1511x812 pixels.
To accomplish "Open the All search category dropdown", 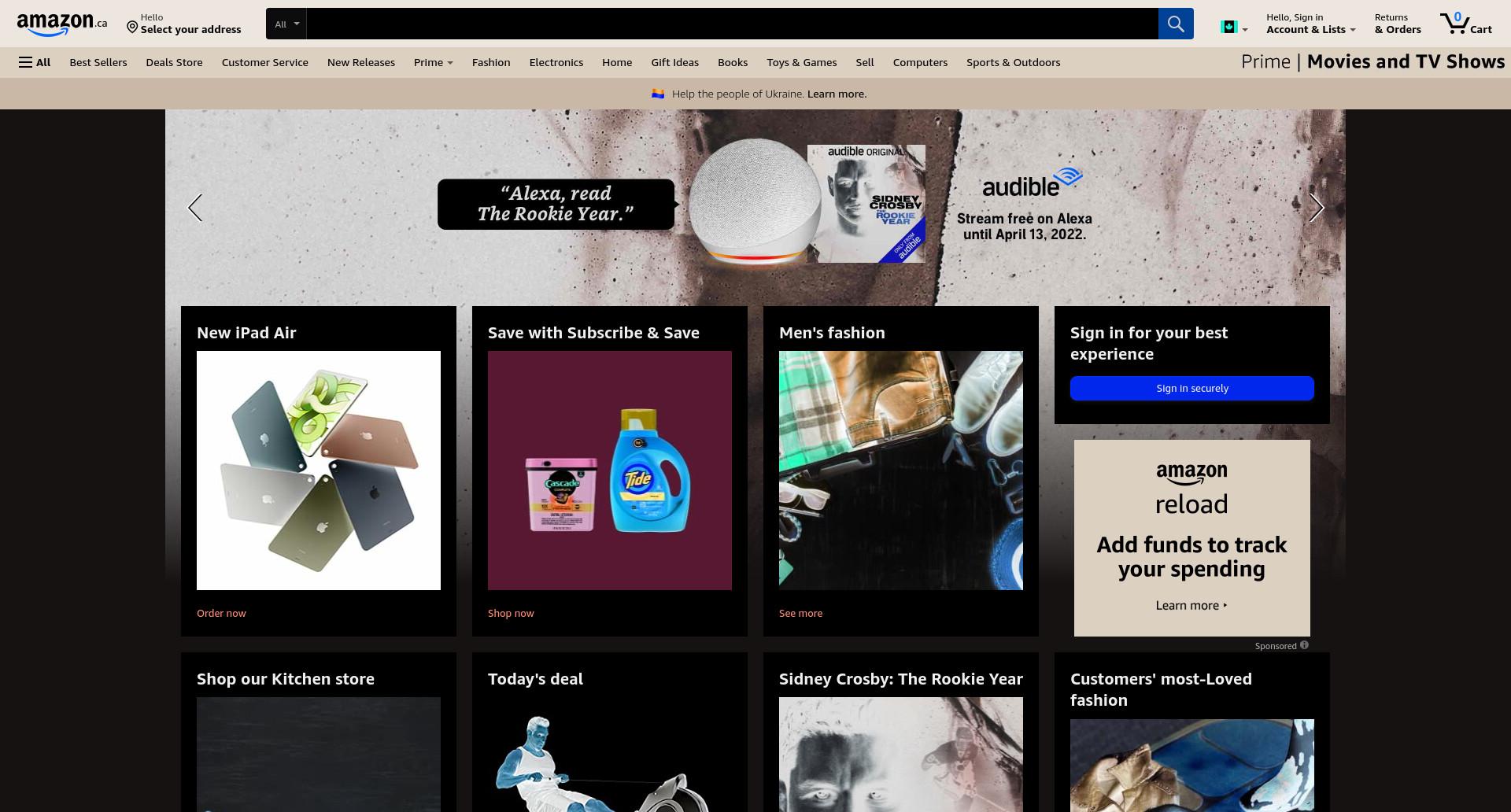I will [x=286, y=24].
